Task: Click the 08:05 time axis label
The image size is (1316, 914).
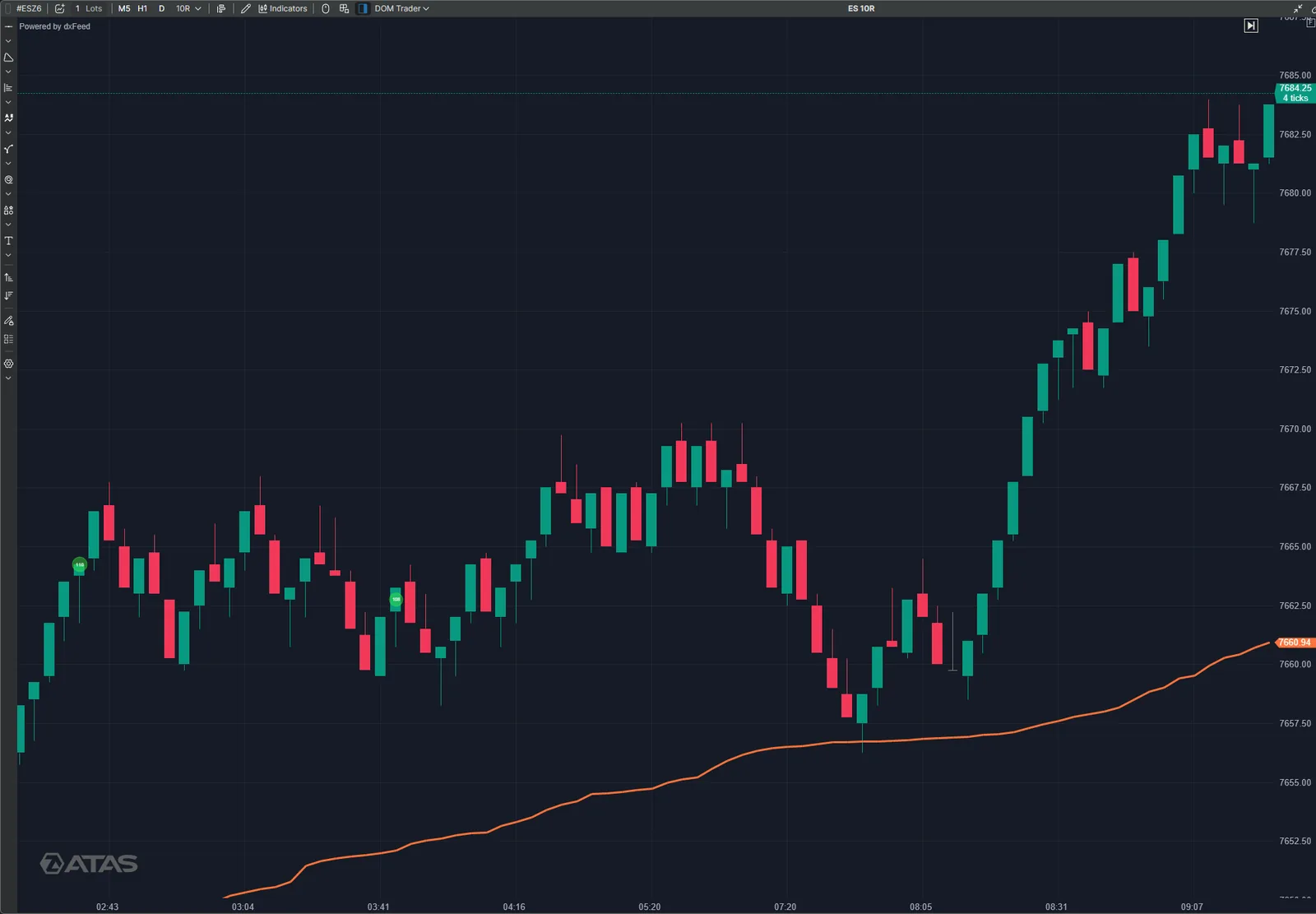Action: click(921, 907)
